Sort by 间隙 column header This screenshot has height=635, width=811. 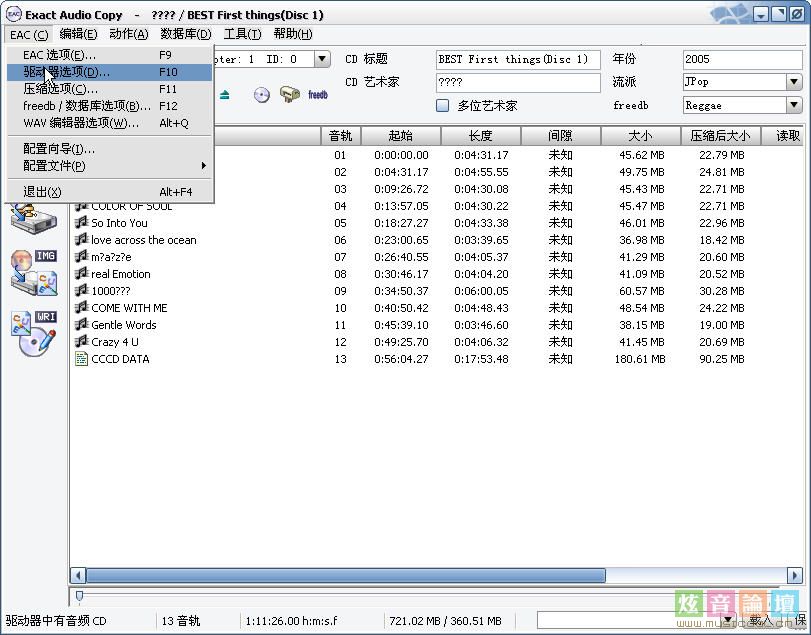click(x=561, y=136)
